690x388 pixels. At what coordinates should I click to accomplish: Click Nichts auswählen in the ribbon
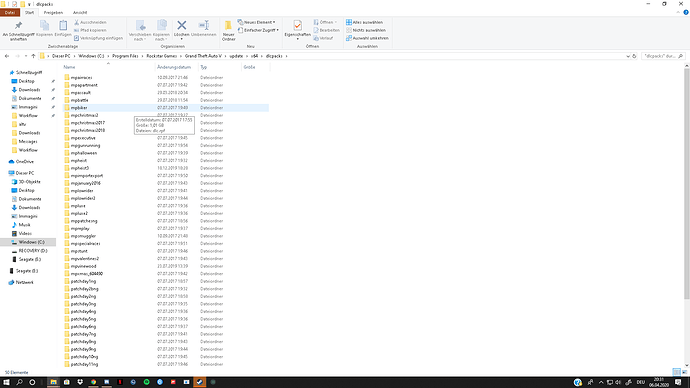point(366,30)
